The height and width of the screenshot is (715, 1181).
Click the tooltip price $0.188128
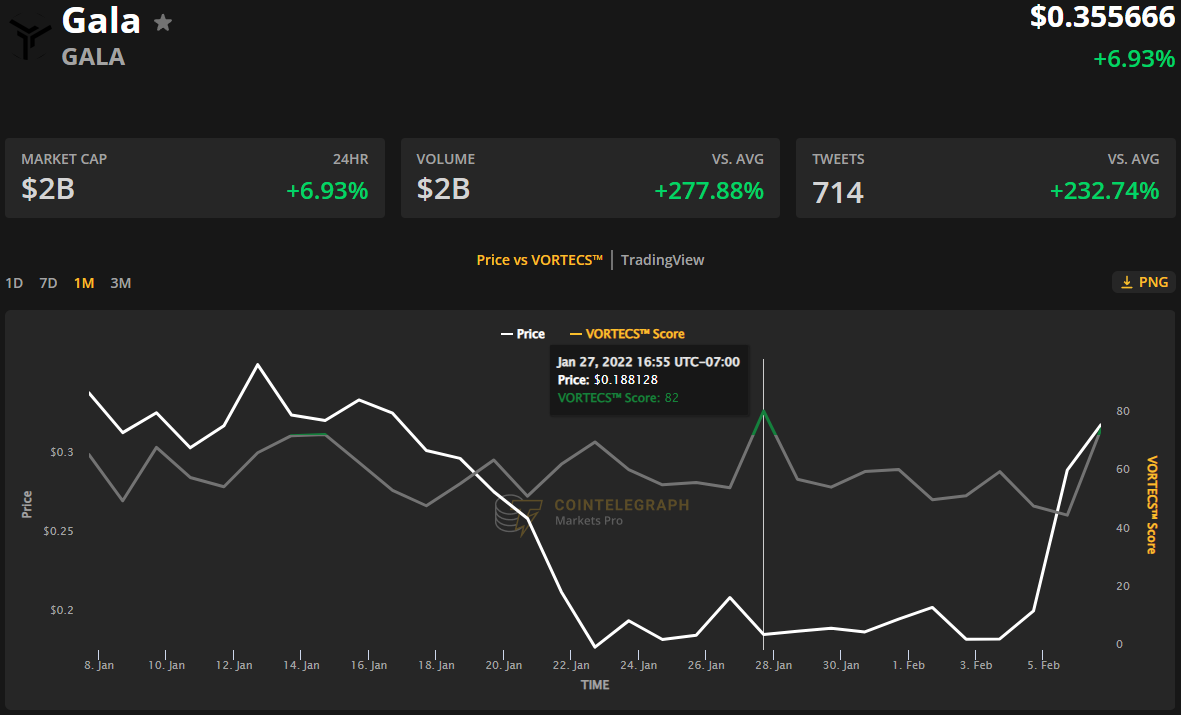(626, 380)
